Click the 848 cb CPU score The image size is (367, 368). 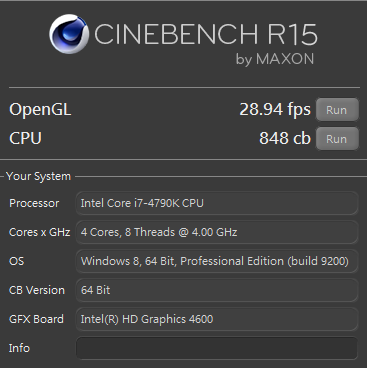(285, 138)
